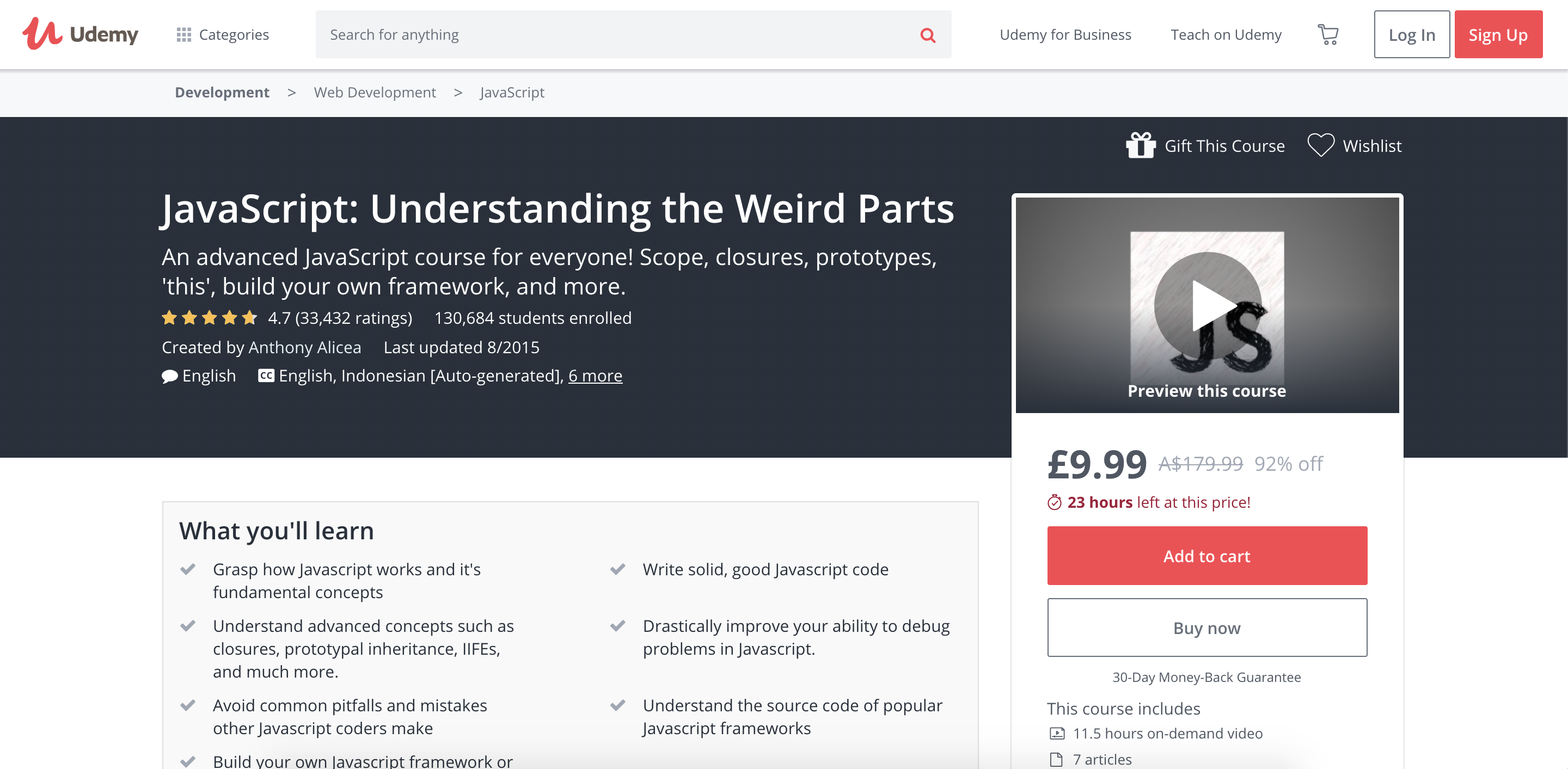Click the five-star rating
Viewport: 1568px width, 769px height.
tap(209, 318)
